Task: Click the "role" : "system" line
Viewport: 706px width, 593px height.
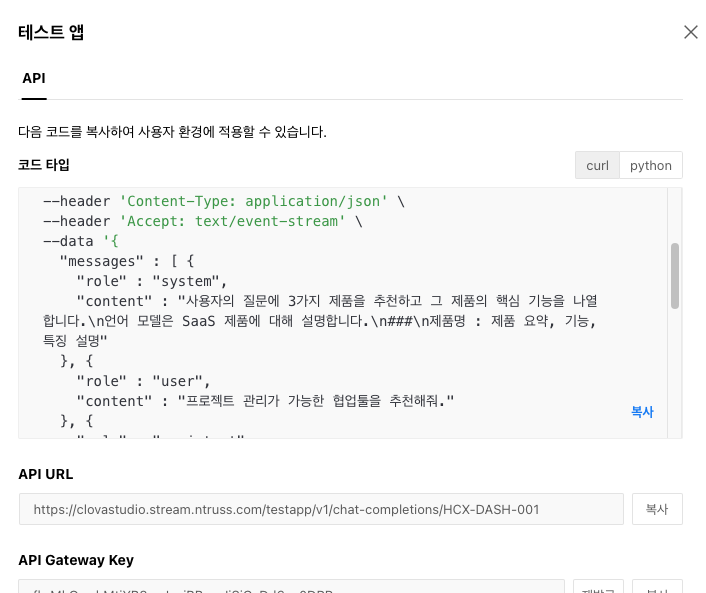Action: (152, 281)
